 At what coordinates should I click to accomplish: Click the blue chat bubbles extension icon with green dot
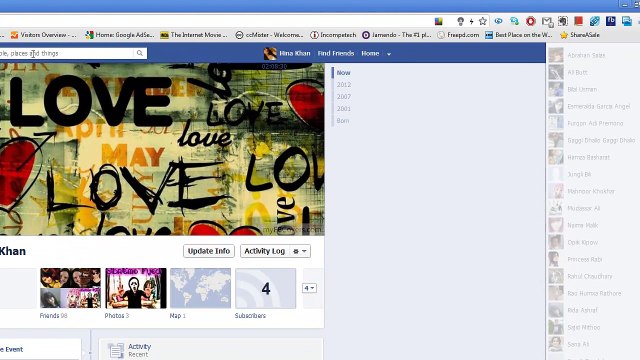(x=515, y=21)
